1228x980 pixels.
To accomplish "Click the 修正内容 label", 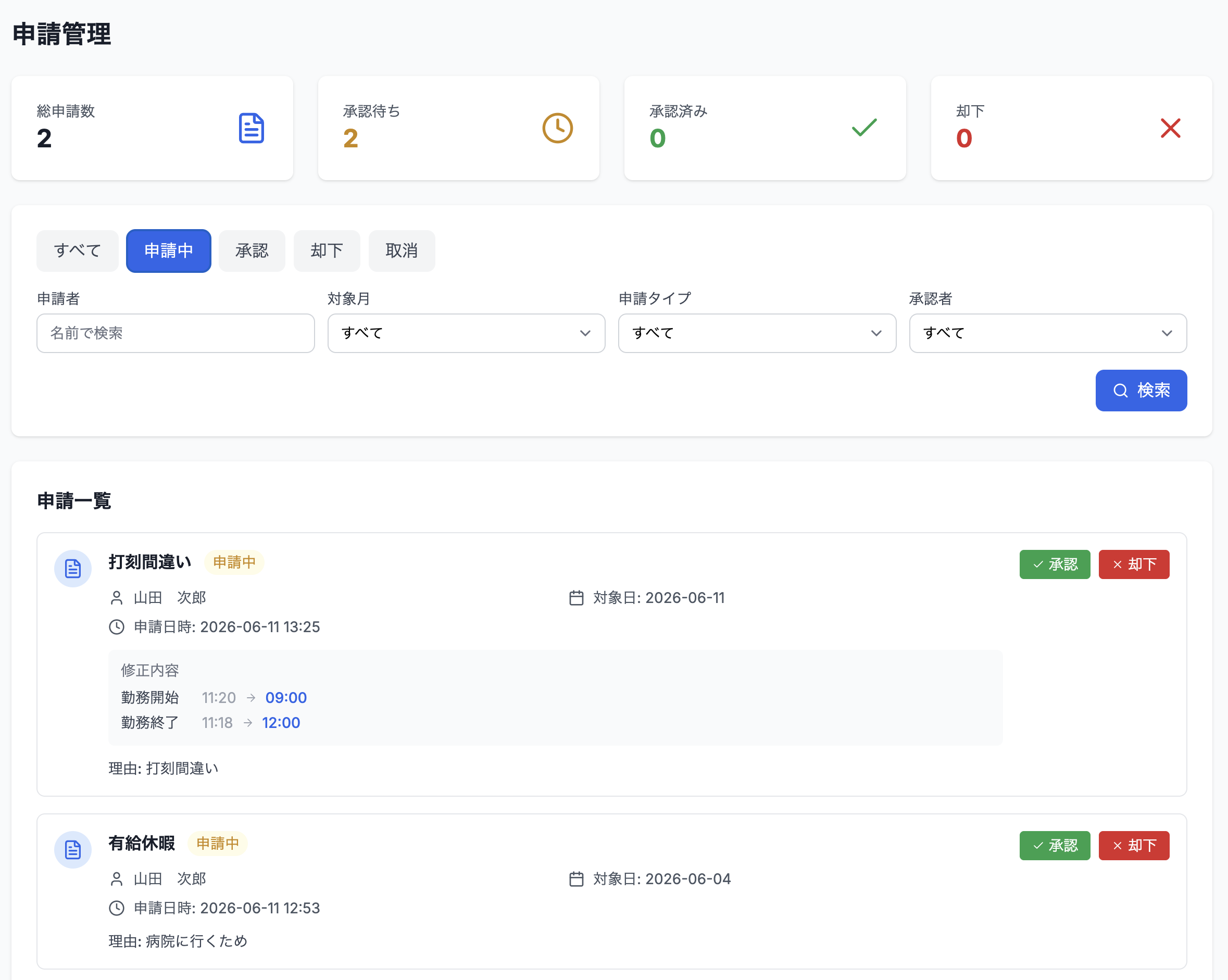I will click(x=150, y=670).
